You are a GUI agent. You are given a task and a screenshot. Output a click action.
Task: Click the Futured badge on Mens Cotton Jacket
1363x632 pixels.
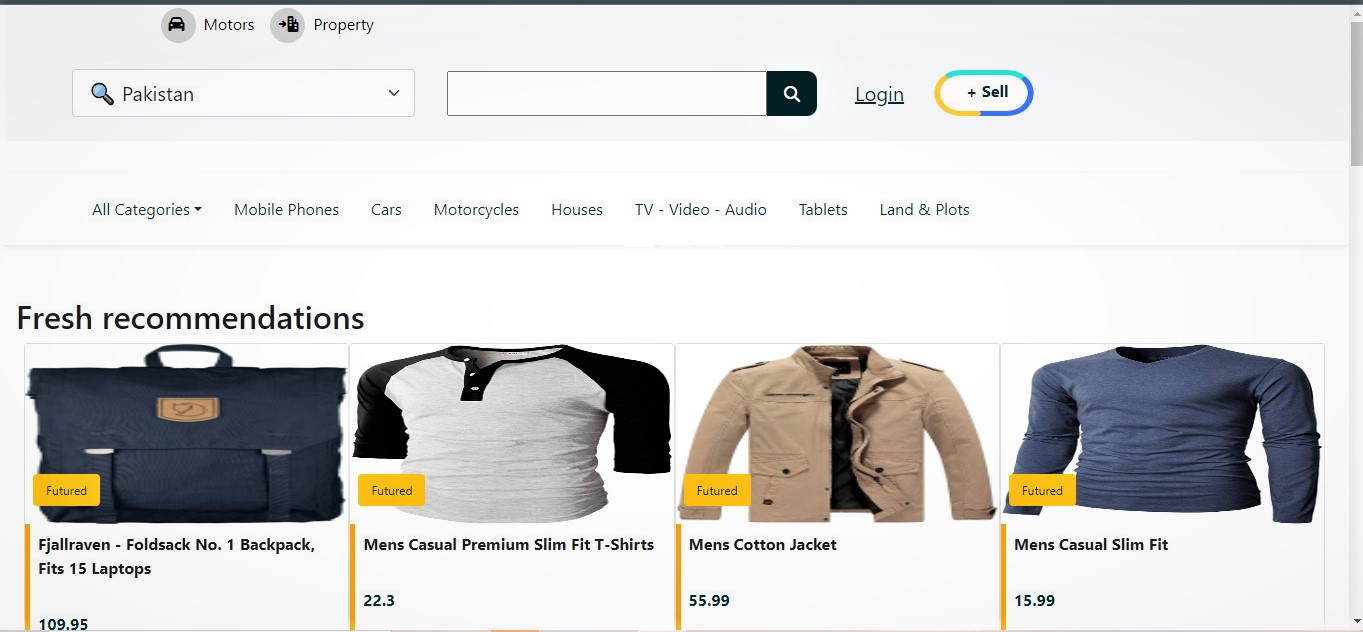pos(716,490)
